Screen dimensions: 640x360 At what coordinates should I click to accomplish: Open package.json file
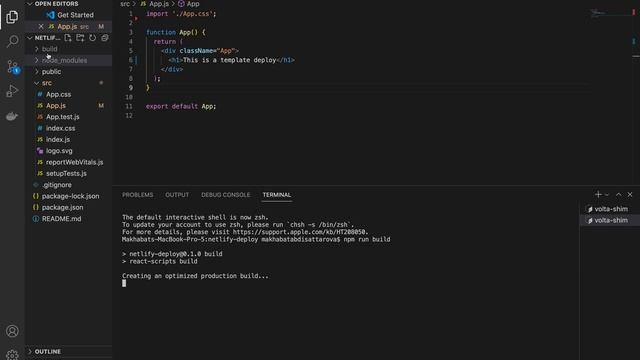68,207
